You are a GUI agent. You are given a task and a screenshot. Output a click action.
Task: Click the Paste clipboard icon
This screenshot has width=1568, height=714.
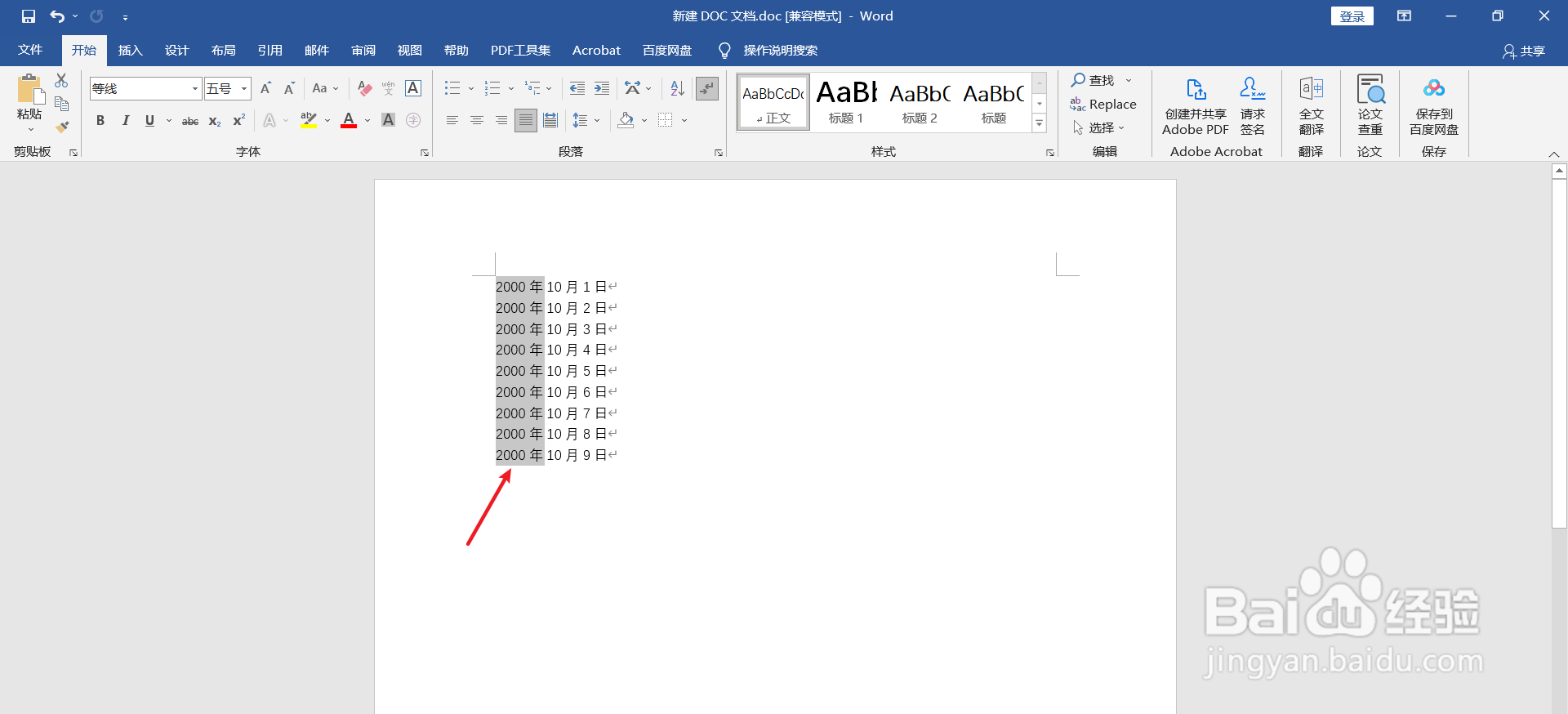tap(30, 90)
